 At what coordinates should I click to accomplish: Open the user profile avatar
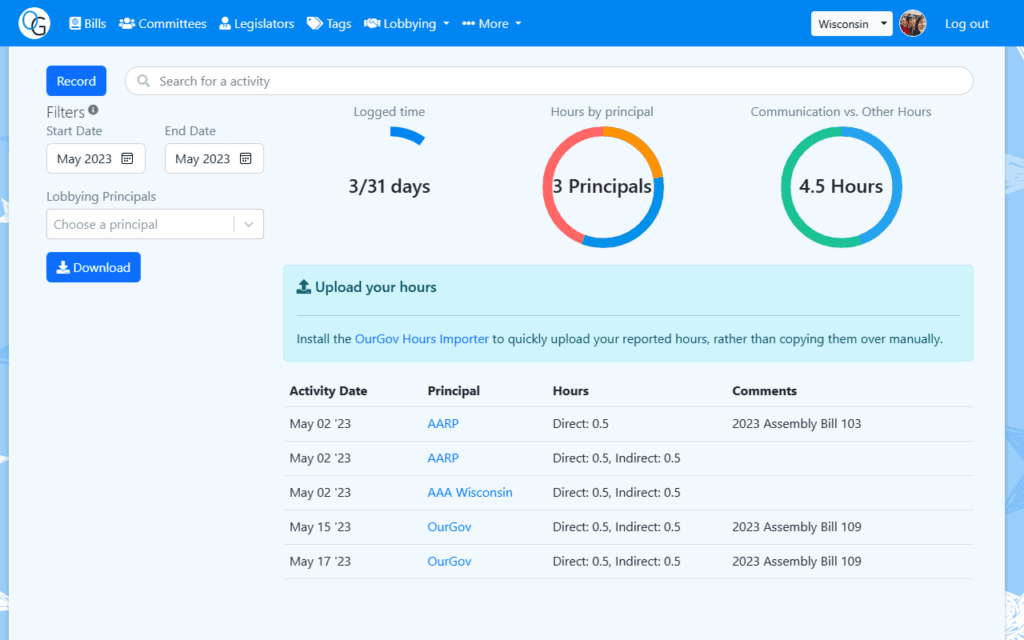pyautogui.click(x=912, y=24)
